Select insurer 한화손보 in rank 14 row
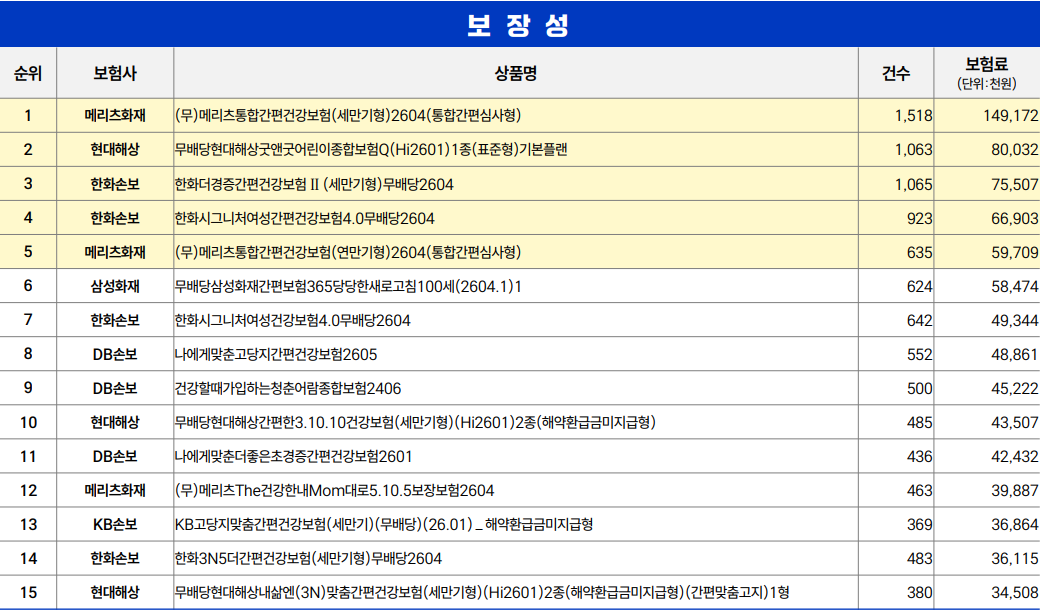Image resolution: width=1040 pixels, height=611 pixels. 115,559
